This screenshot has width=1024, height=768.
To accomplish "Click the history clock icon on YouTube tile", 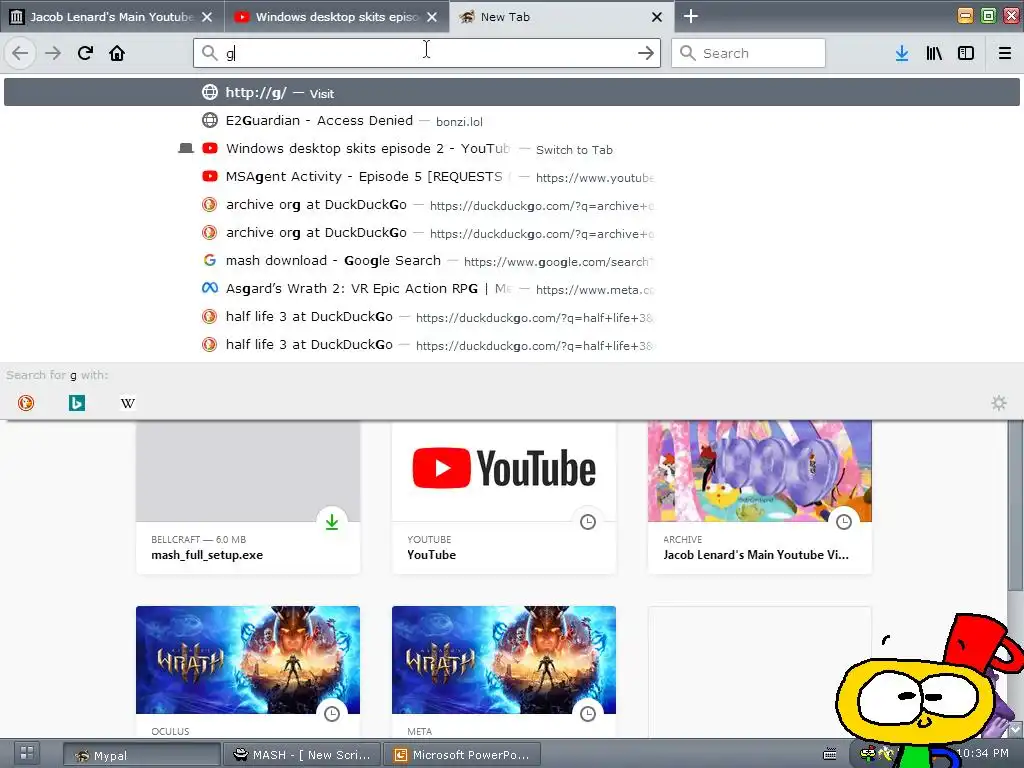I will coord(588,522).
